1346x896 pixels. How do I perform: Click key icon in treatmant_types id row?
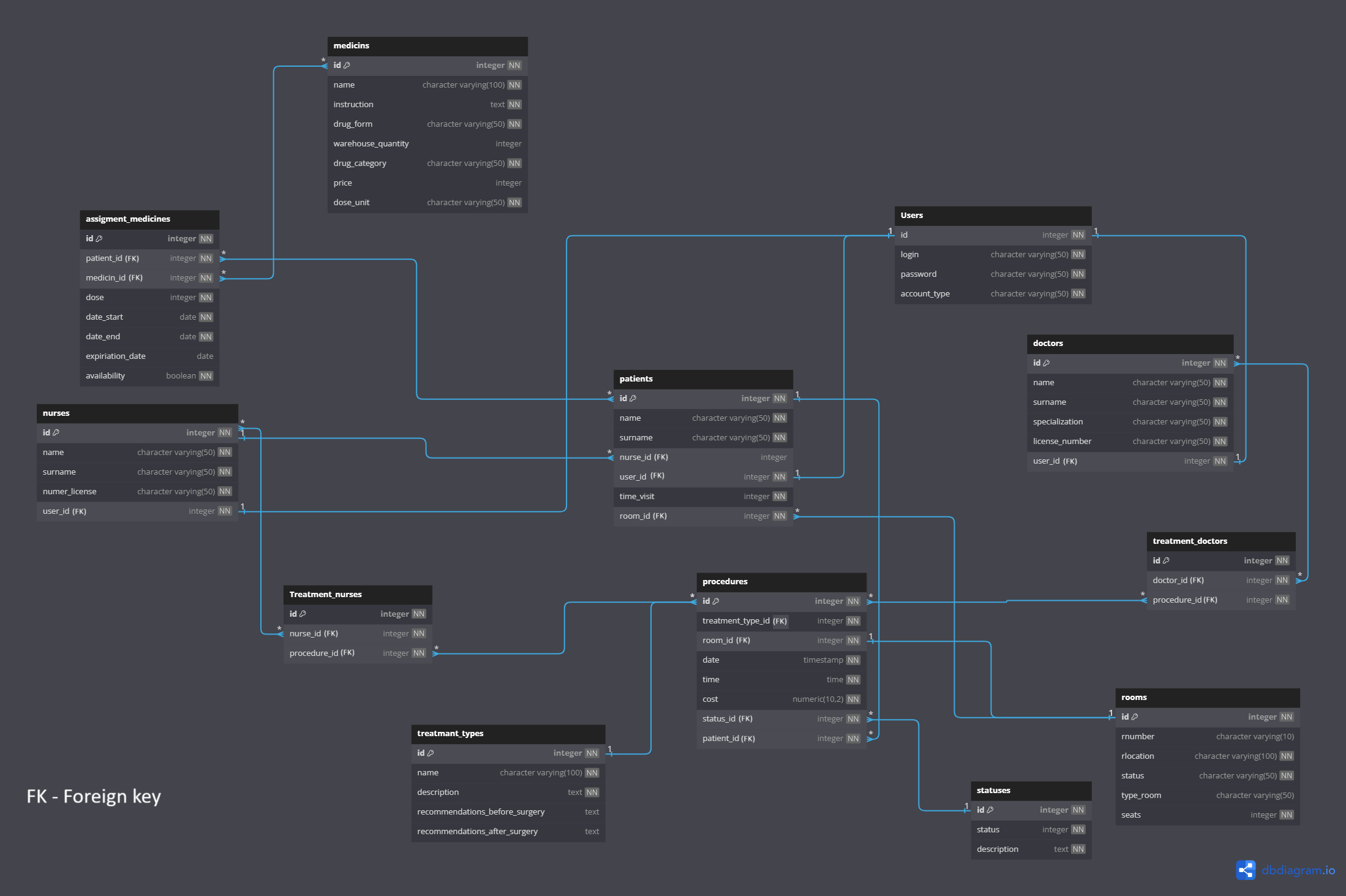pos(430,753)
